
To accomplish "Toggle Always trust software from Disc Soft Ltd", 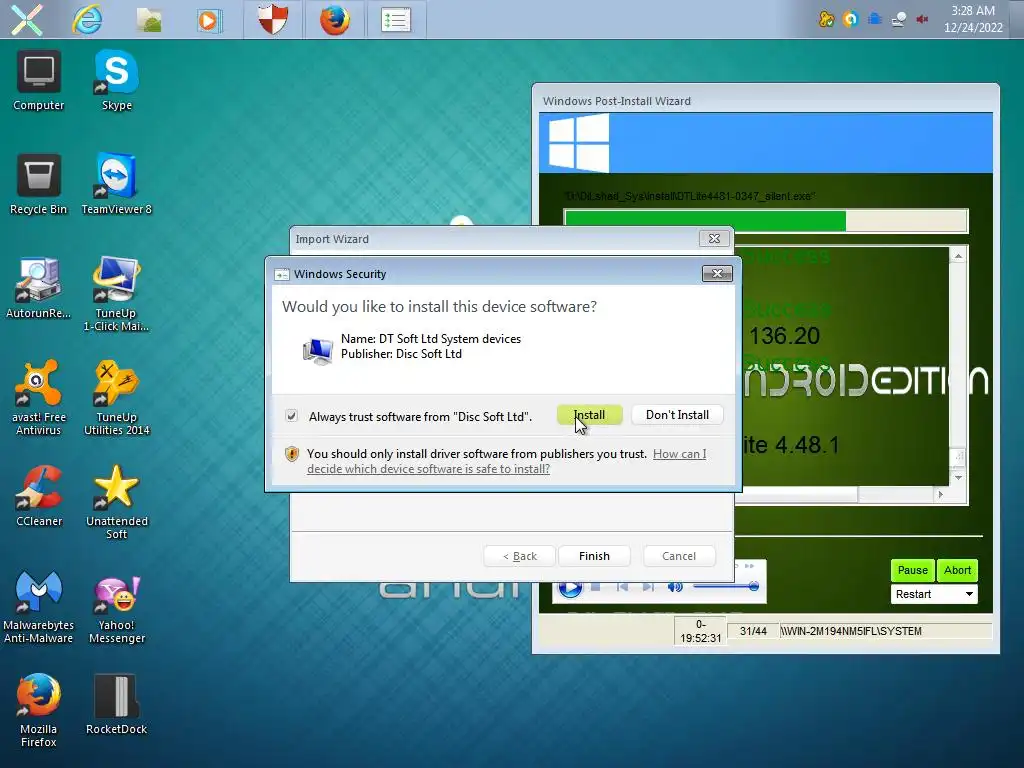I will click(x=292, y=415).
